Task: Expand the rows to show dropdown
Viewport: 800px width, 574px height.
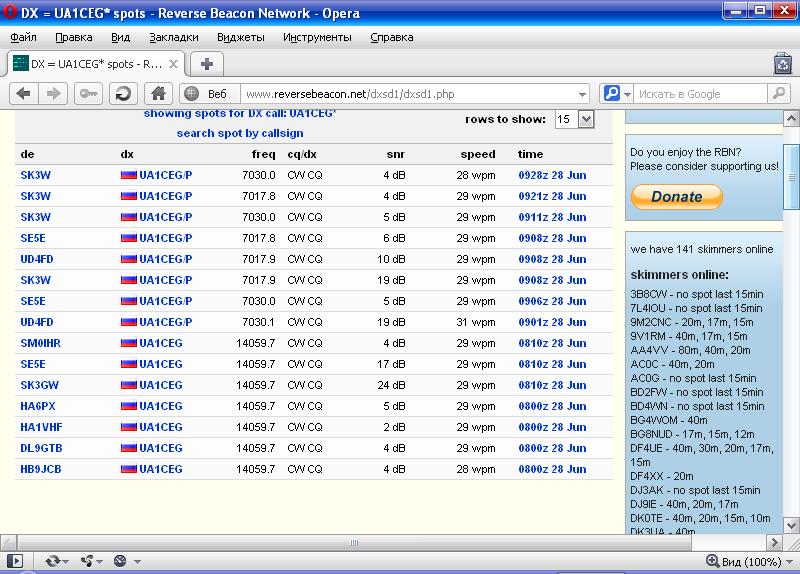Action: click(585, 118)
